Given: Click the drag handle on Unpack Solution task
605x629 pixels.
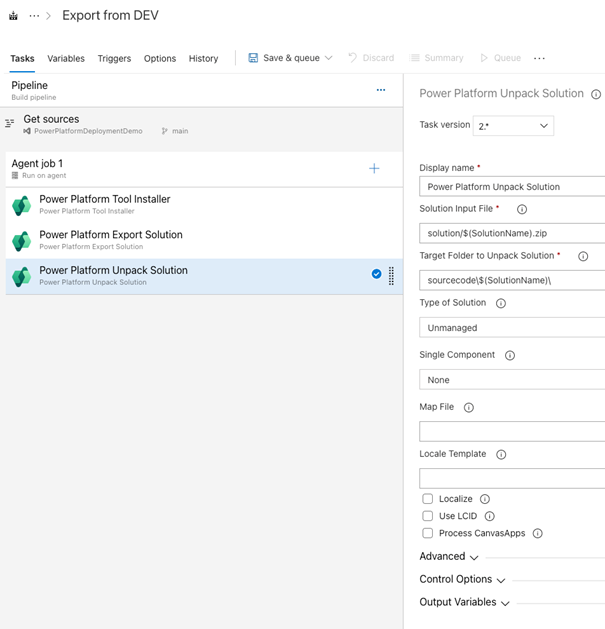Looking at the screenshot, I should [391, 276].
